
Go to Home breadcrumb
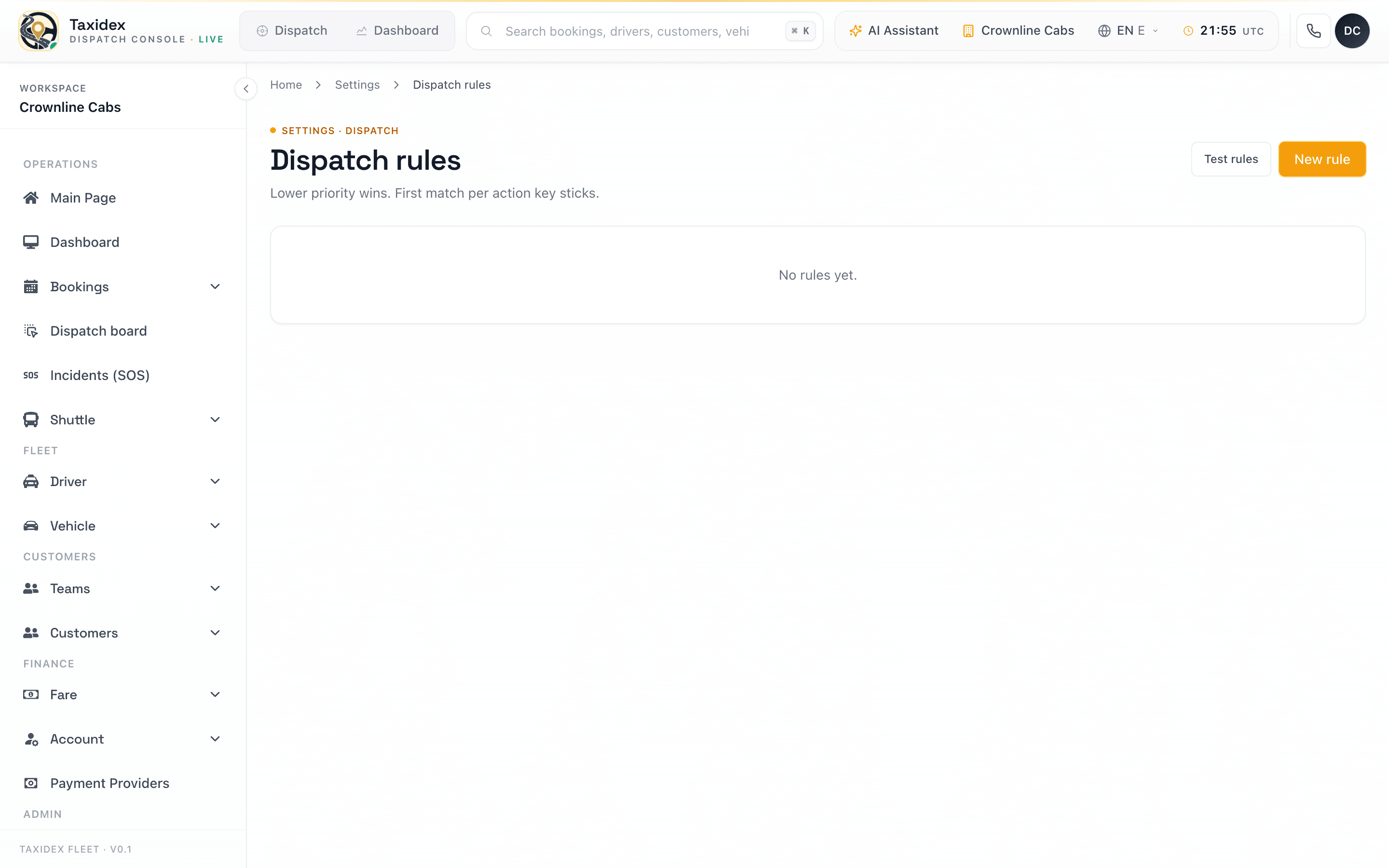click(x=286, y=85)
